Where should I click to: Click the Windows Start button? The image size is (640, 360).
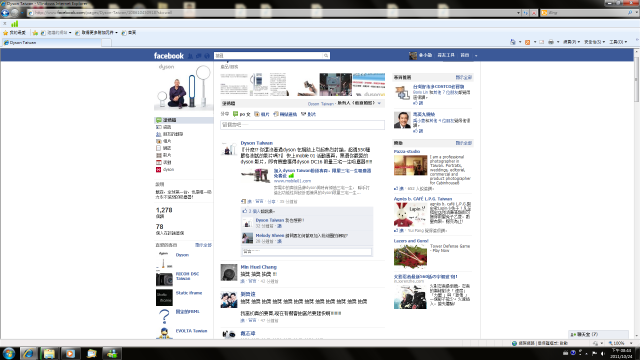(8, 353)
